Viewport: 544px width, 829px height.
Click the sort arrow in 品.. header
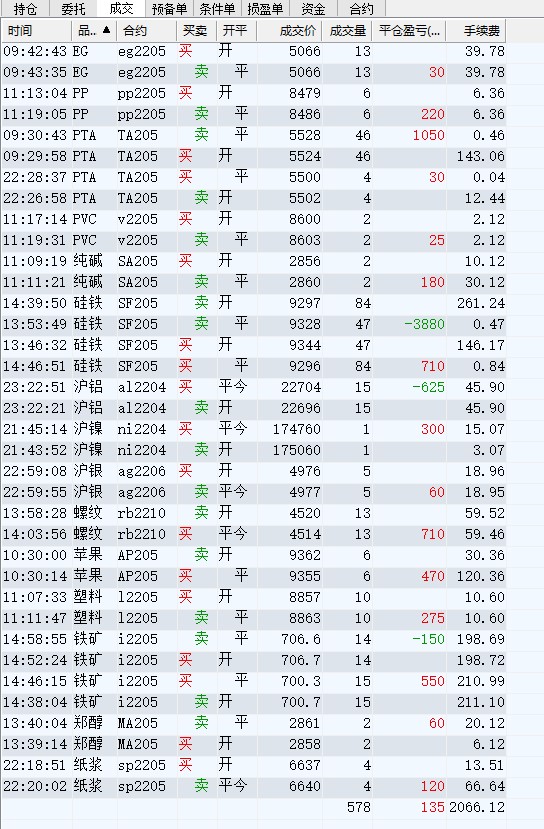pyautogui.click(x=107, y=30)
